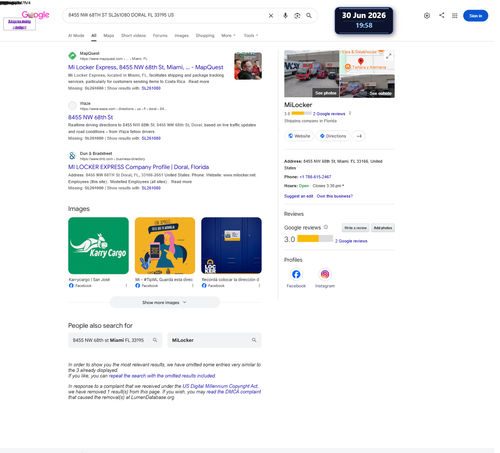Open more options beside 2 Google reviews
500x453 pixels.
click(x=350, y=113)
